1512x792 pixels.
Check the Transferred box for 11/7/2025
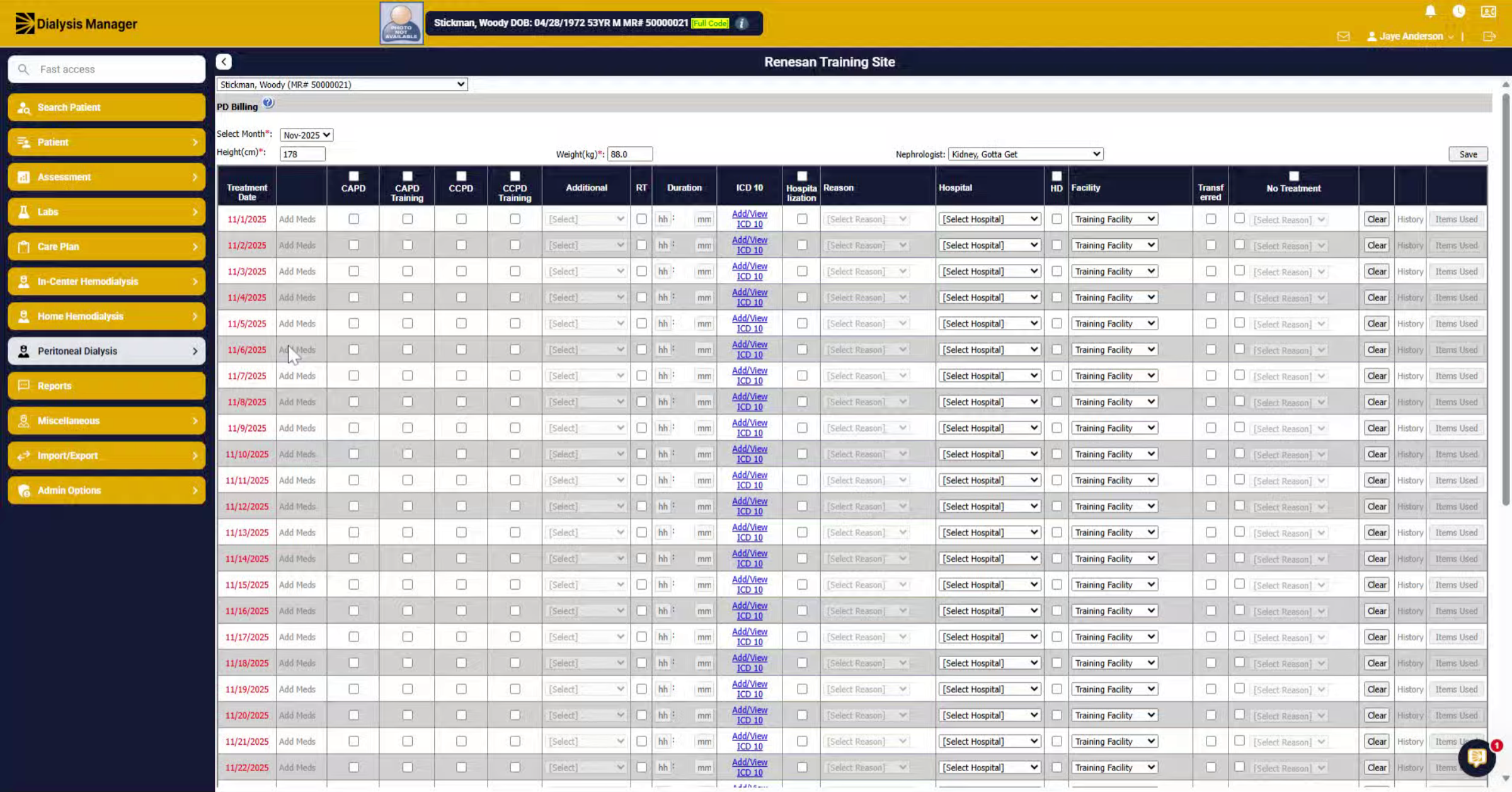click(1211, 376)
